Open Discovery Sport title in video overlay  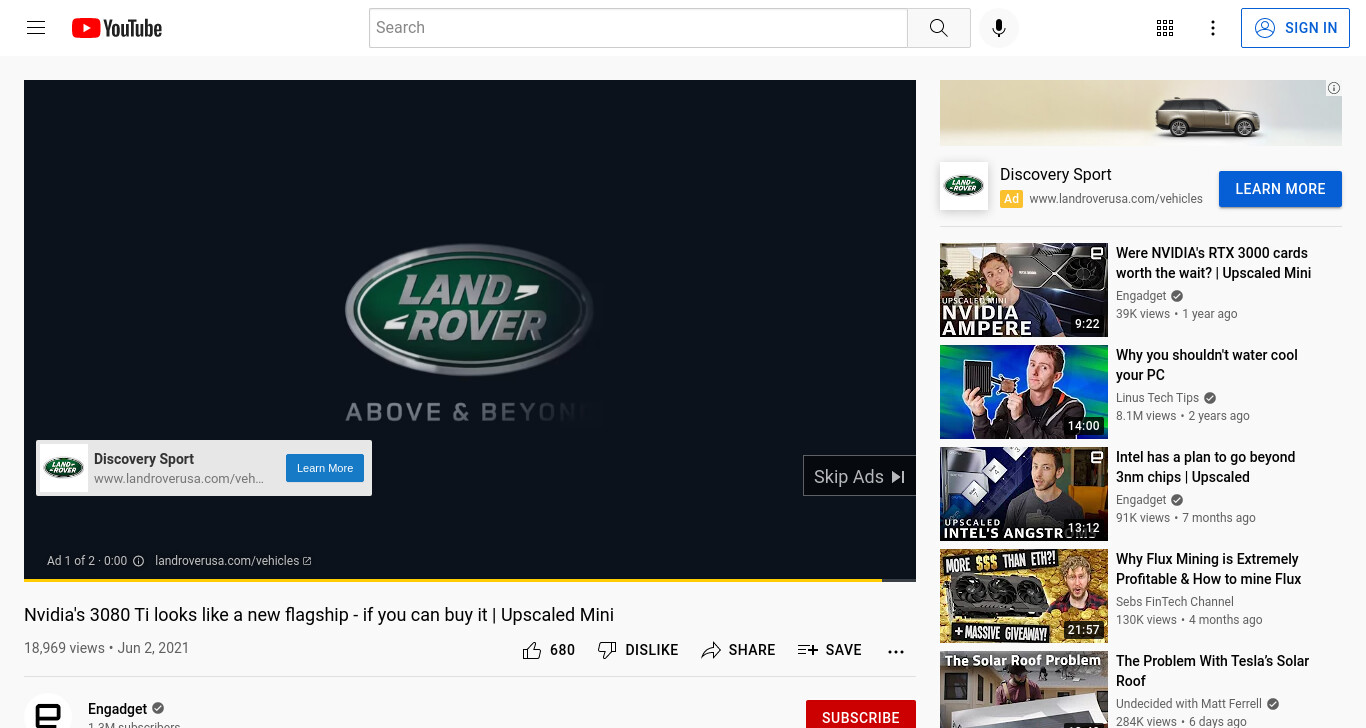(x=144, y=459)
